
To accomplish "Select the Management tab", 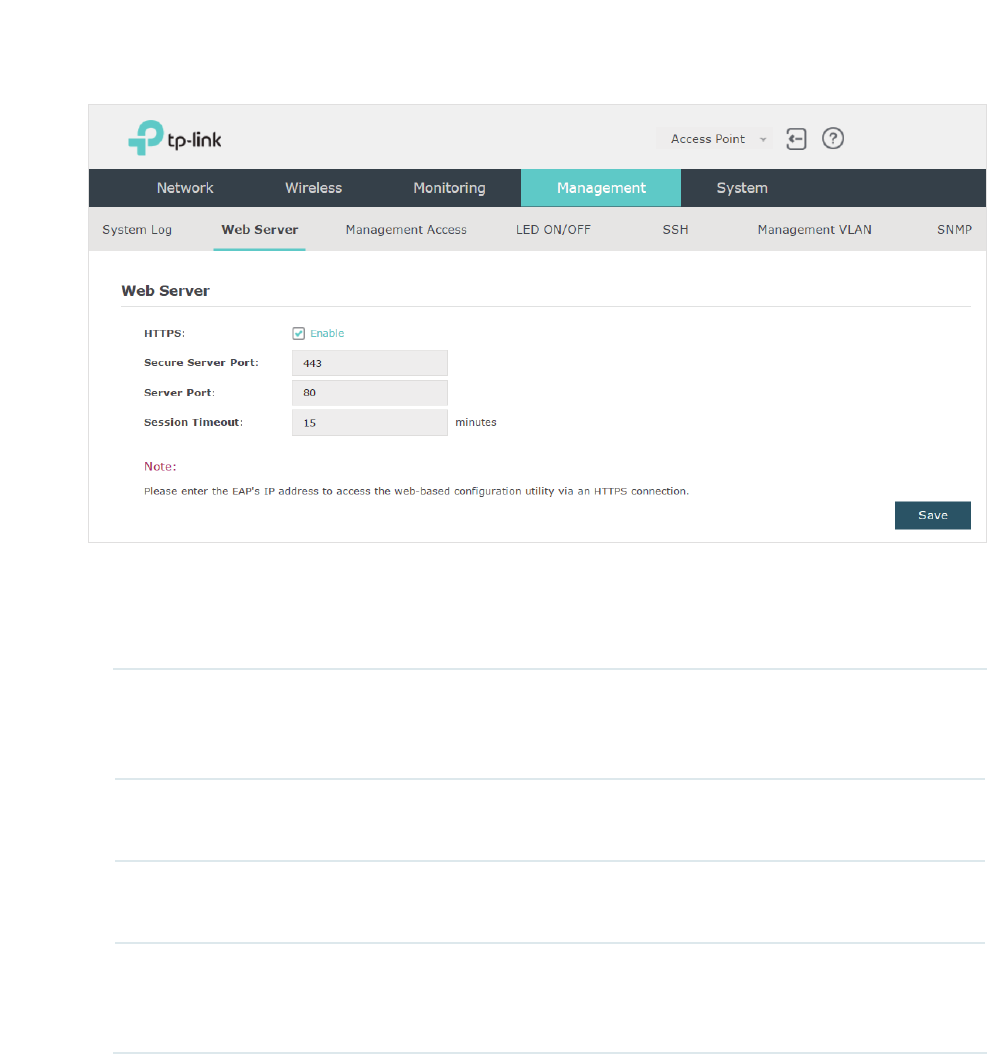I will [x=601, y=188].
